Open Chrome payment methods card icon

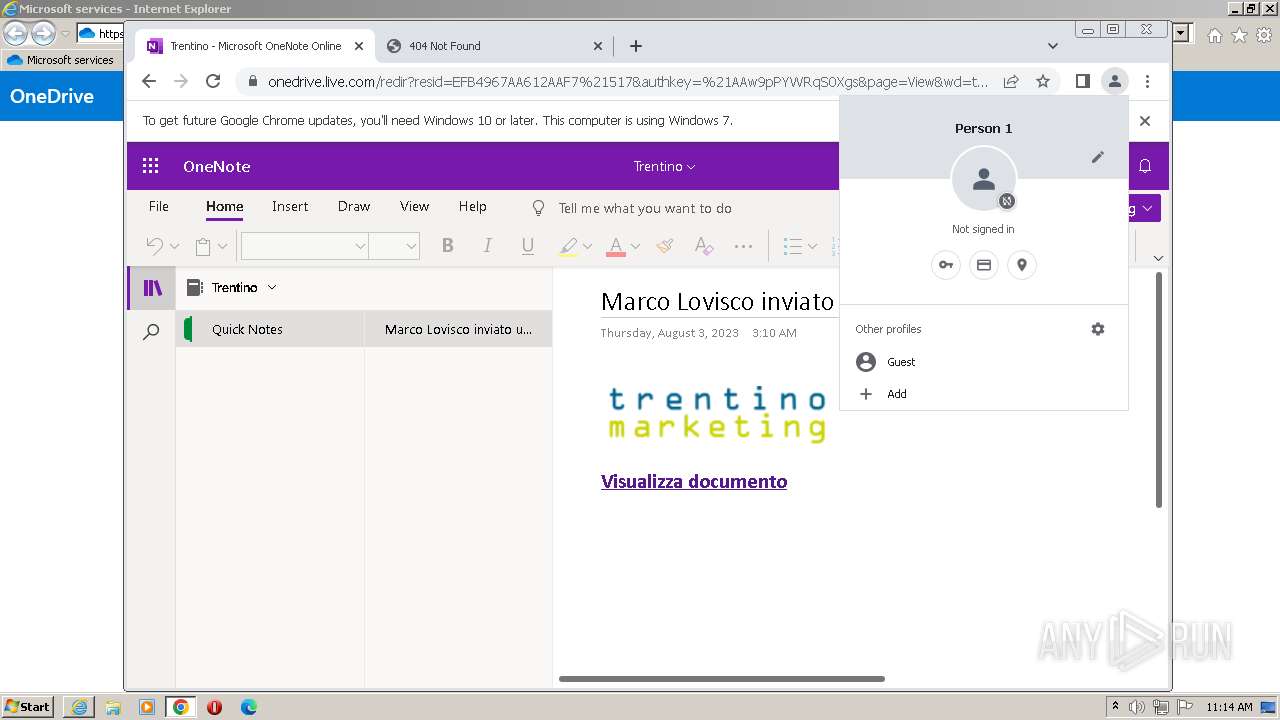(984, 265)
